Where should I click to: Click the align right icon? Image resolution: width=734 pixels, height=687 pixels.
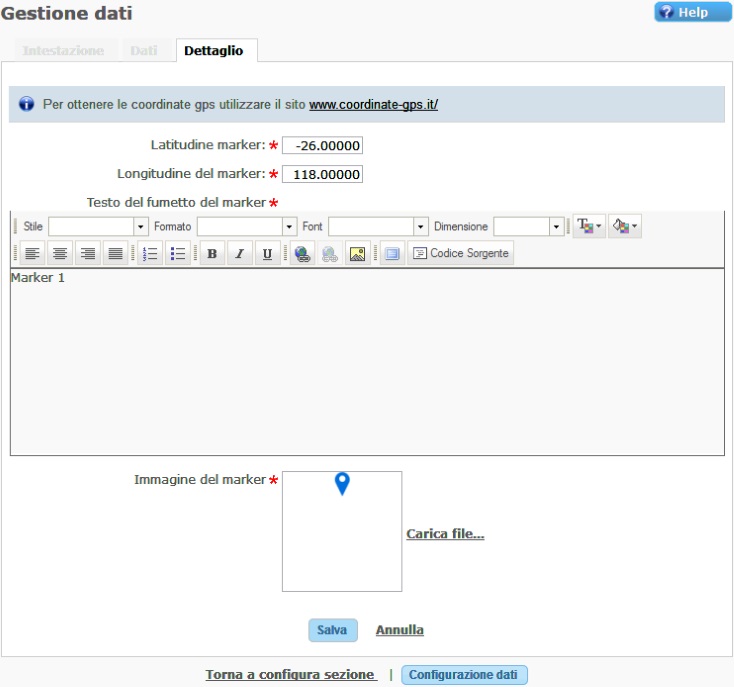click(x=88, y=254)
